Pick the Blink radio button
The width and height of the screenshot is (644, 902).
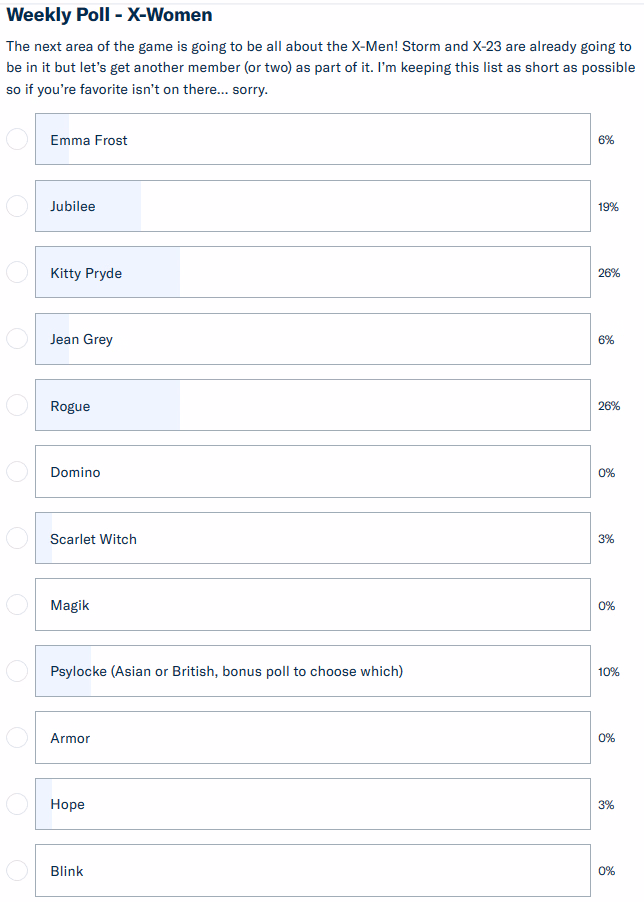tap(17, 871)
